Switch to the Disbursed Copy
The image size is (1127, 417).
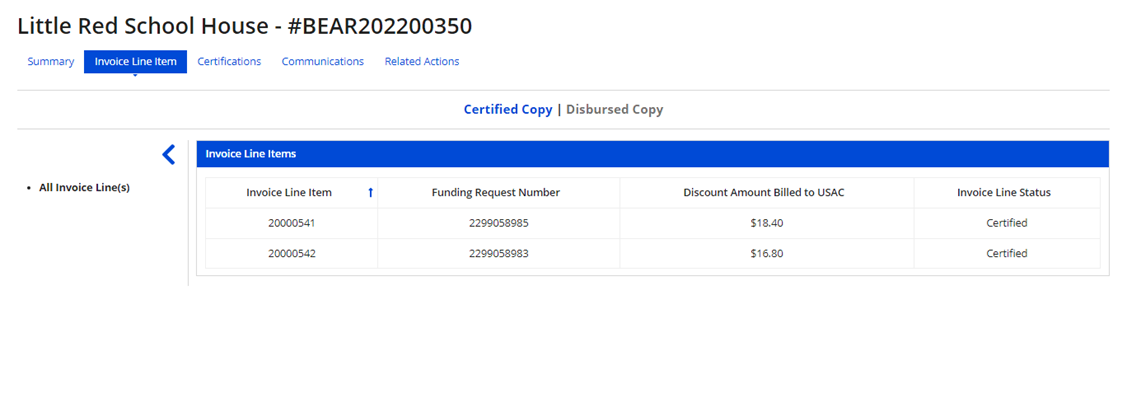click(614, 110)
